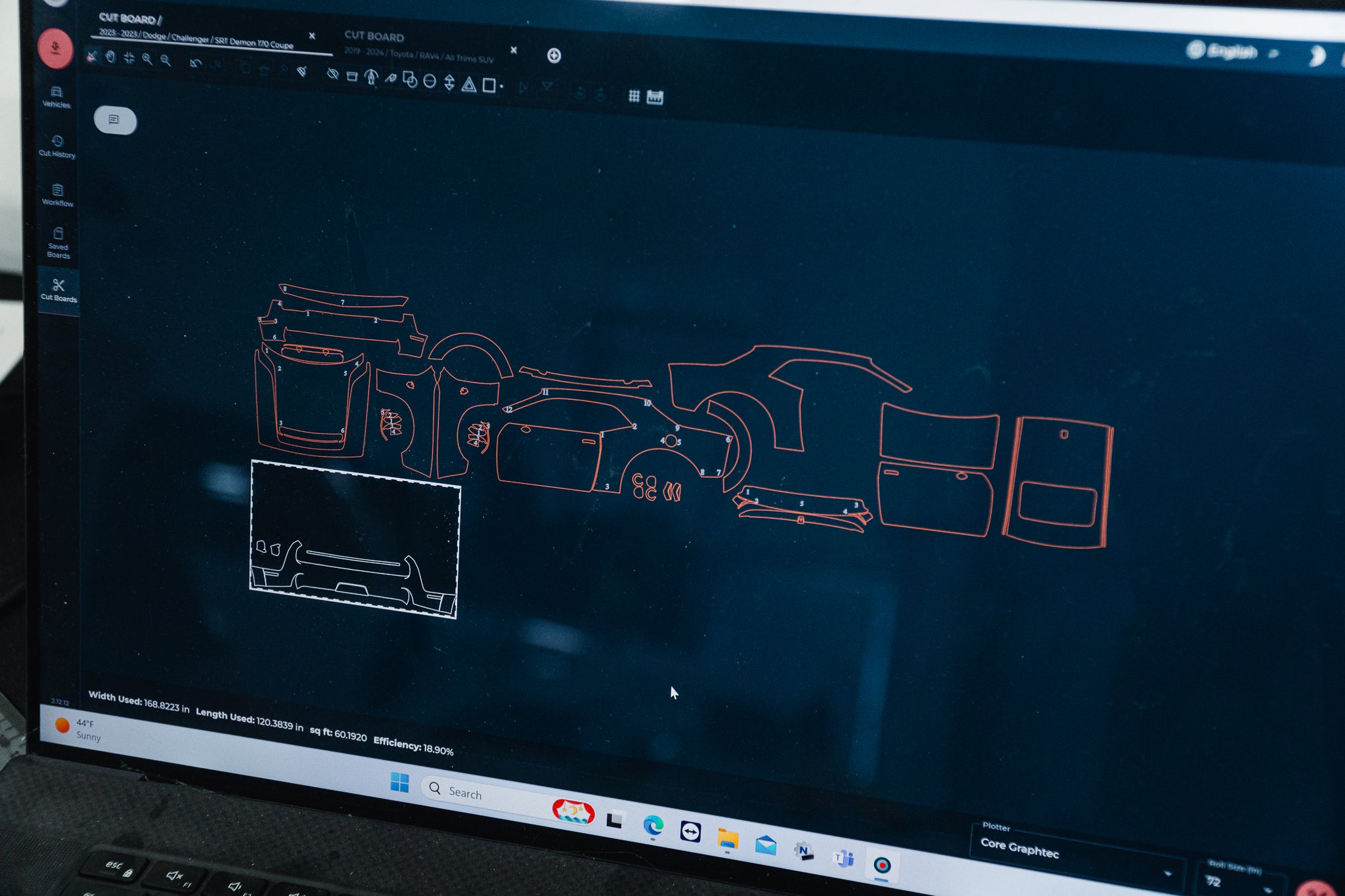1345x896 pixels.
Task: Click the flip vertical arrows icon
Action: [x=449, y=83]
